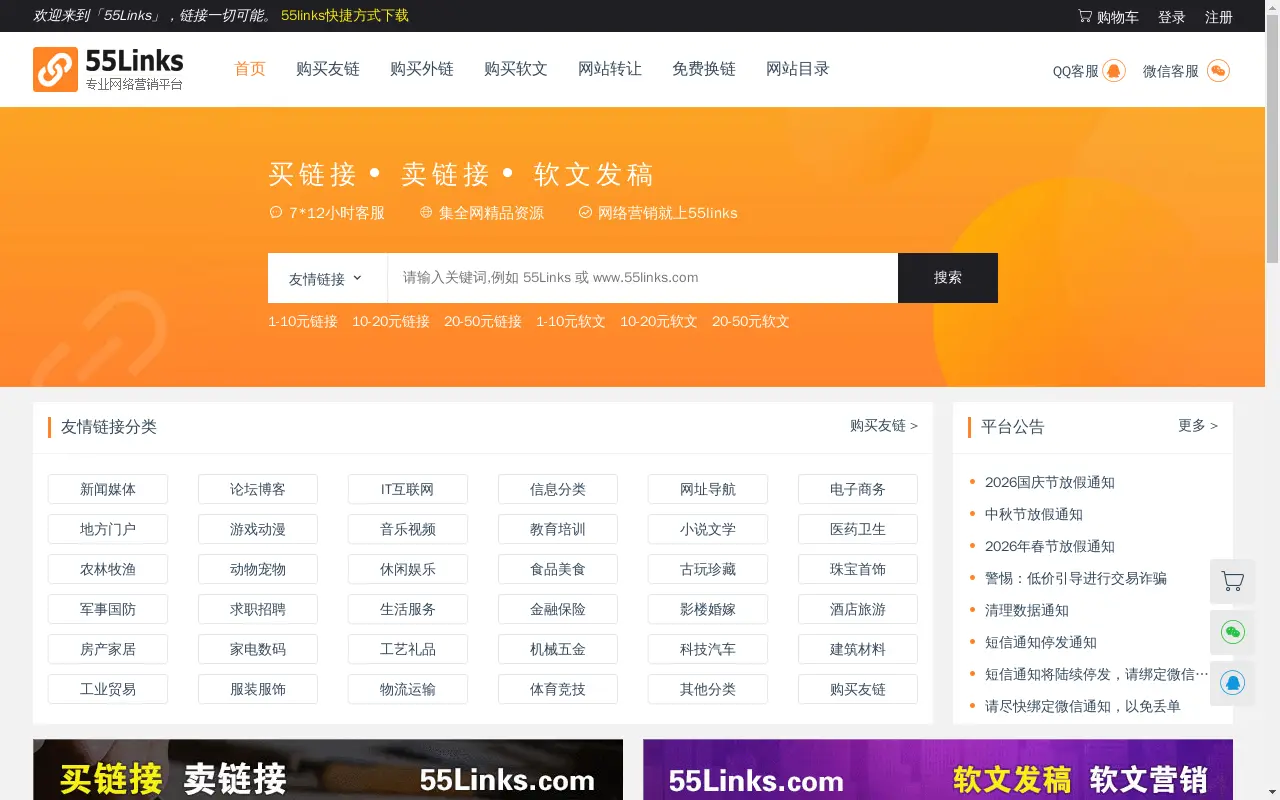
Task: Open the 购买软文 navigation menu item
Action: [x=516, y=69]
